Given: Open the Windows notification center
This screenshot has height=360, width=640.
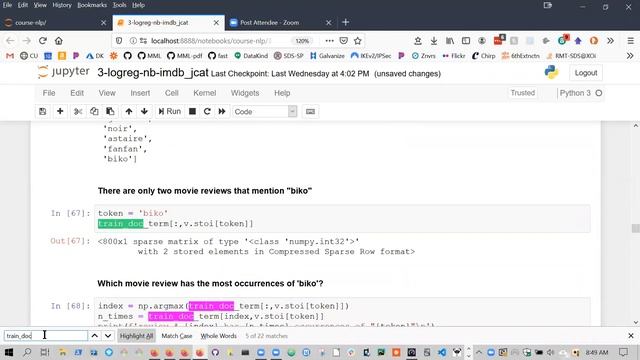Looking at the screenshot, I should coord(624,352).
